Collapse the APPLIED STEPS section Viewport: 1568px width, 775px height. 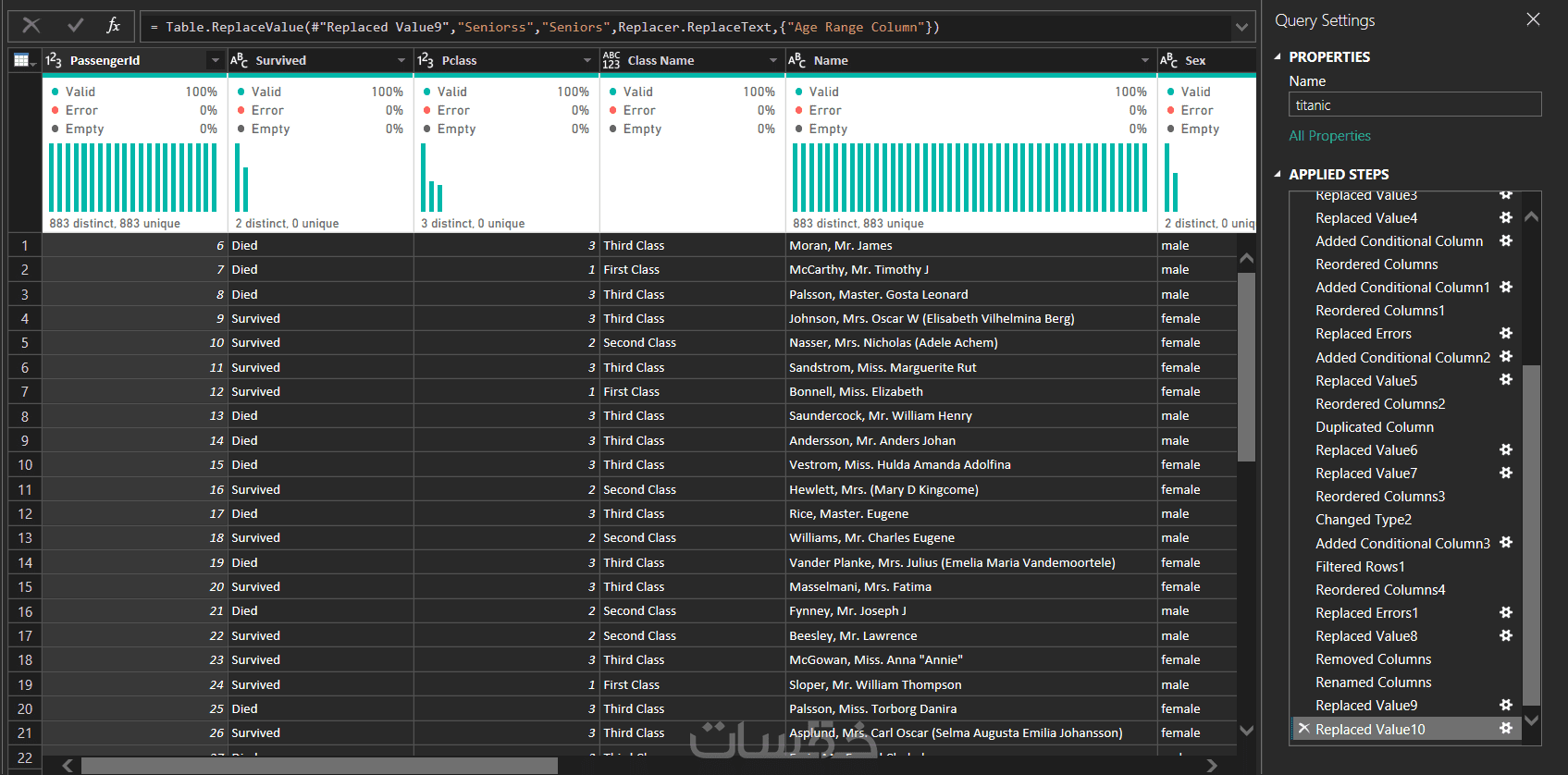click(x=1278, y=174)
